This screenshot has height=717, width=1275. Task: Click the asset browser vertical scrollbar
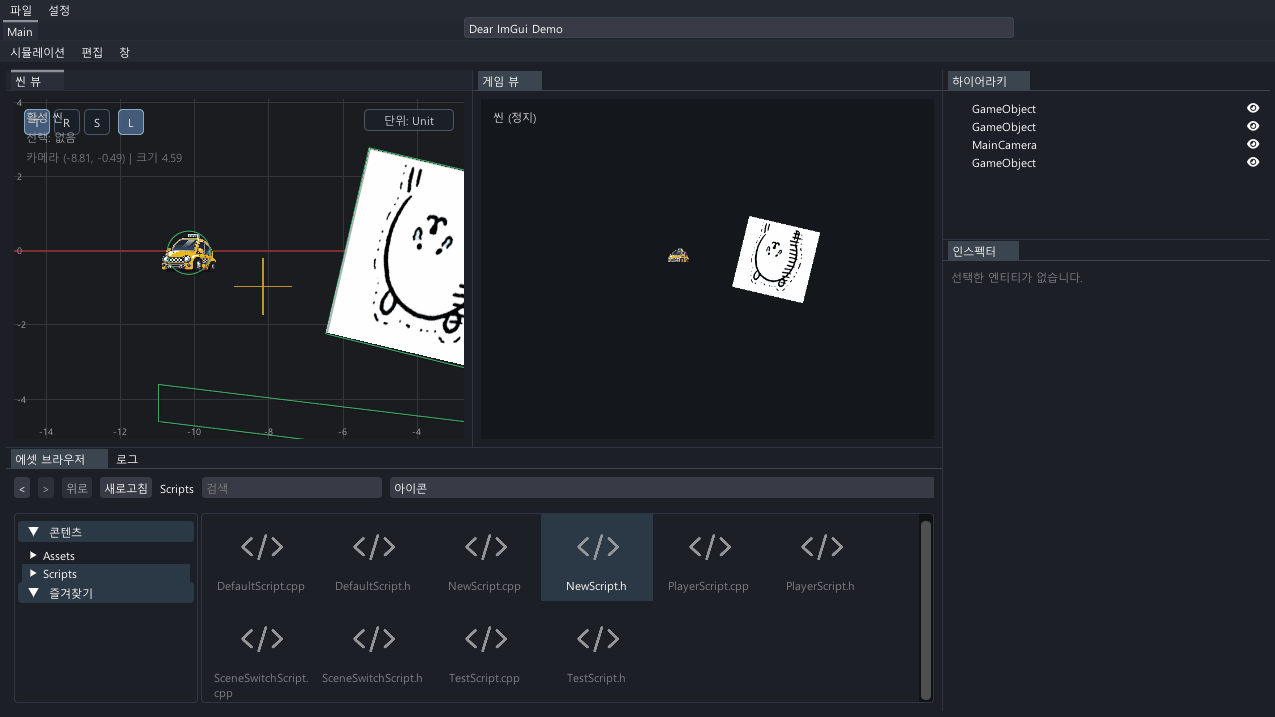point(926,608)
